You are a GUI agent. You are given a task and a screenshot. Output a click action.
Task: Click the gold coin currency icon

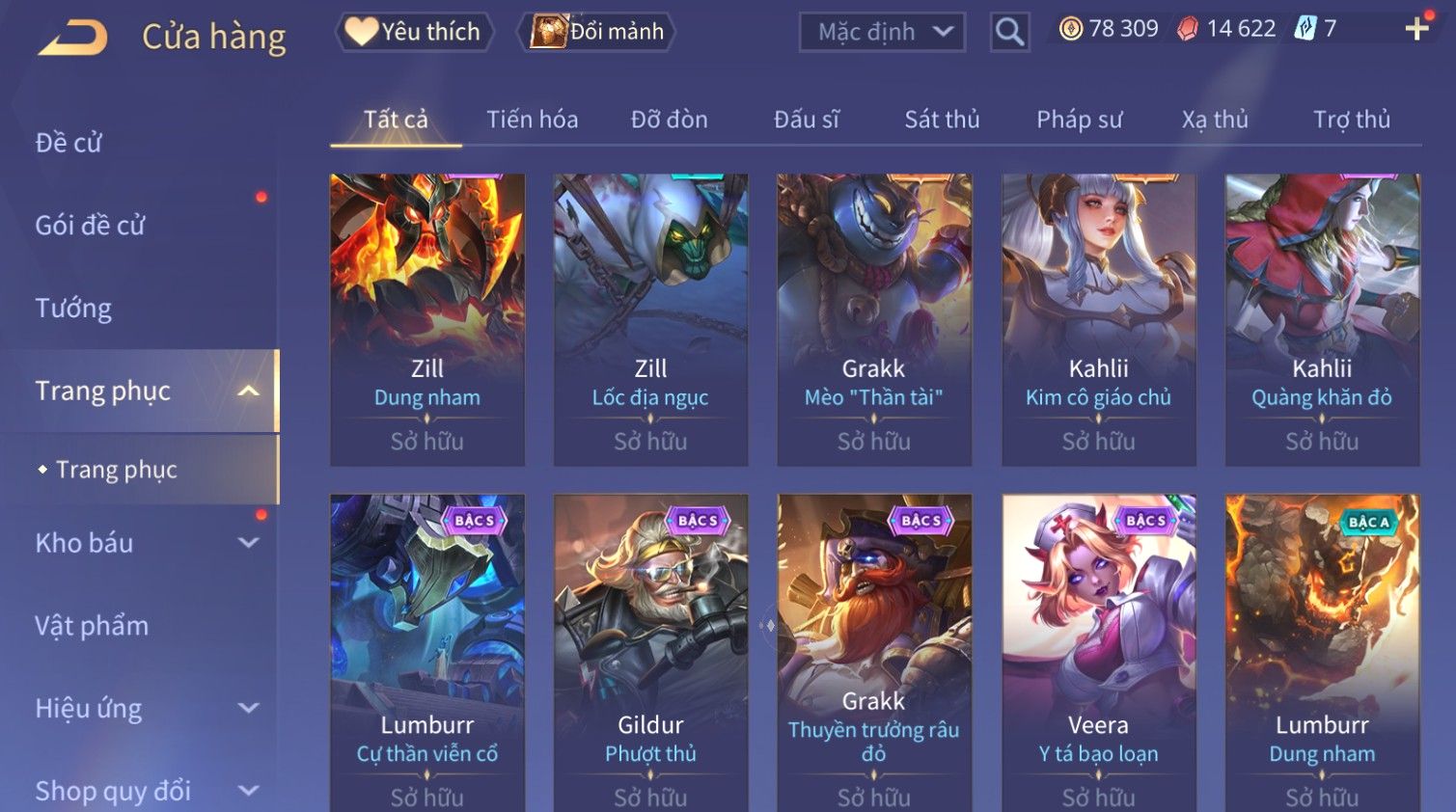(1070, 29)
